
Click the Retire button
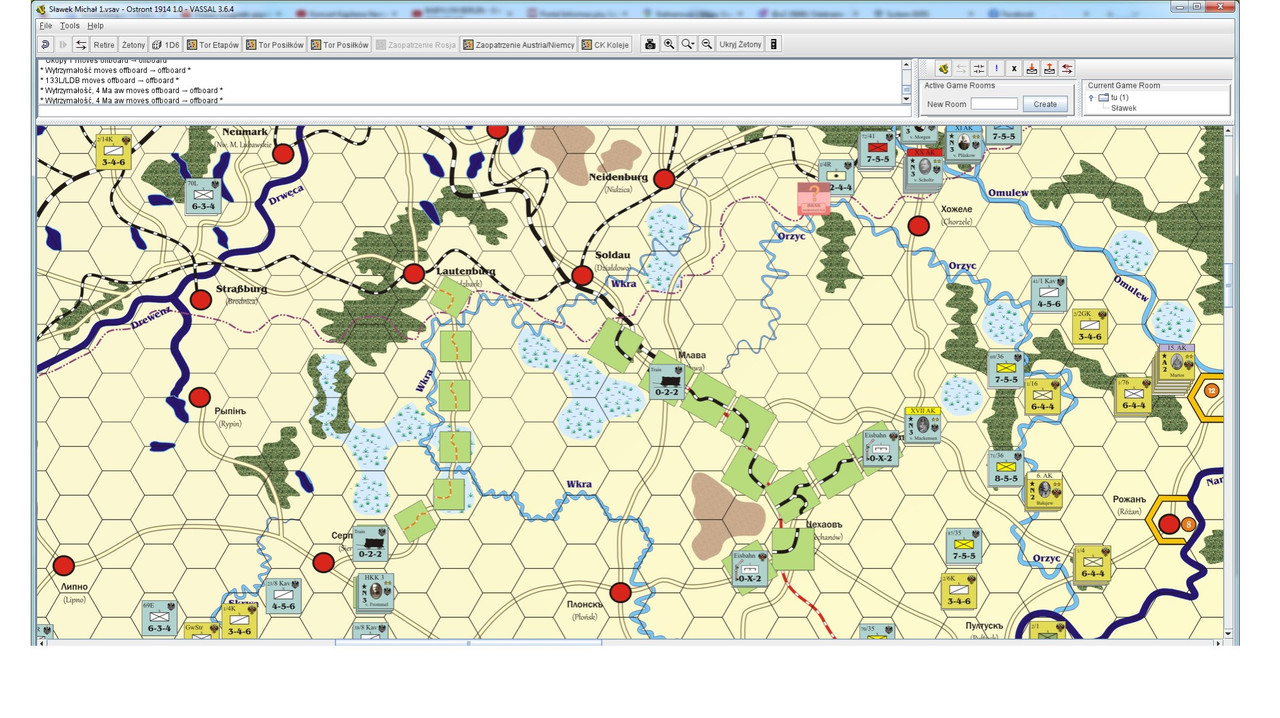pyautogui.click(x=104, y=45)
